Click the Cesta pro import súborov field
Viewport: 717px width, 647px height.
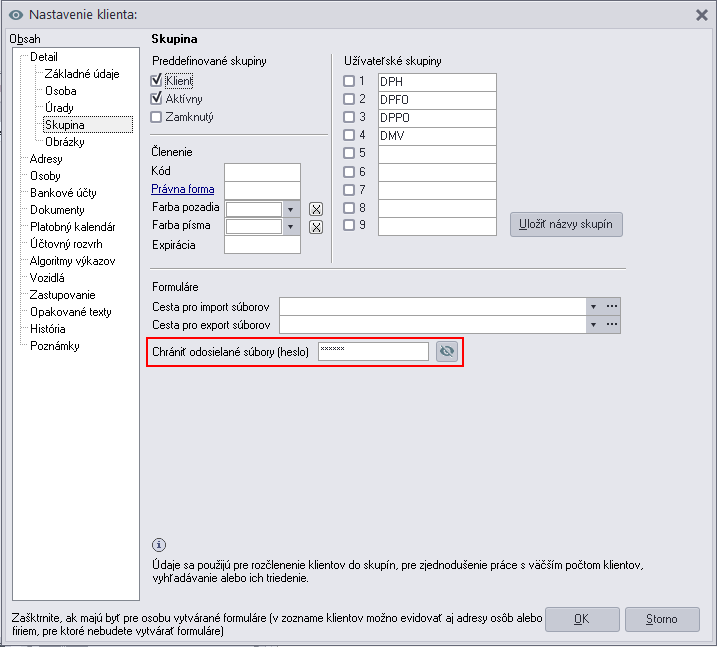pos(433,306)
